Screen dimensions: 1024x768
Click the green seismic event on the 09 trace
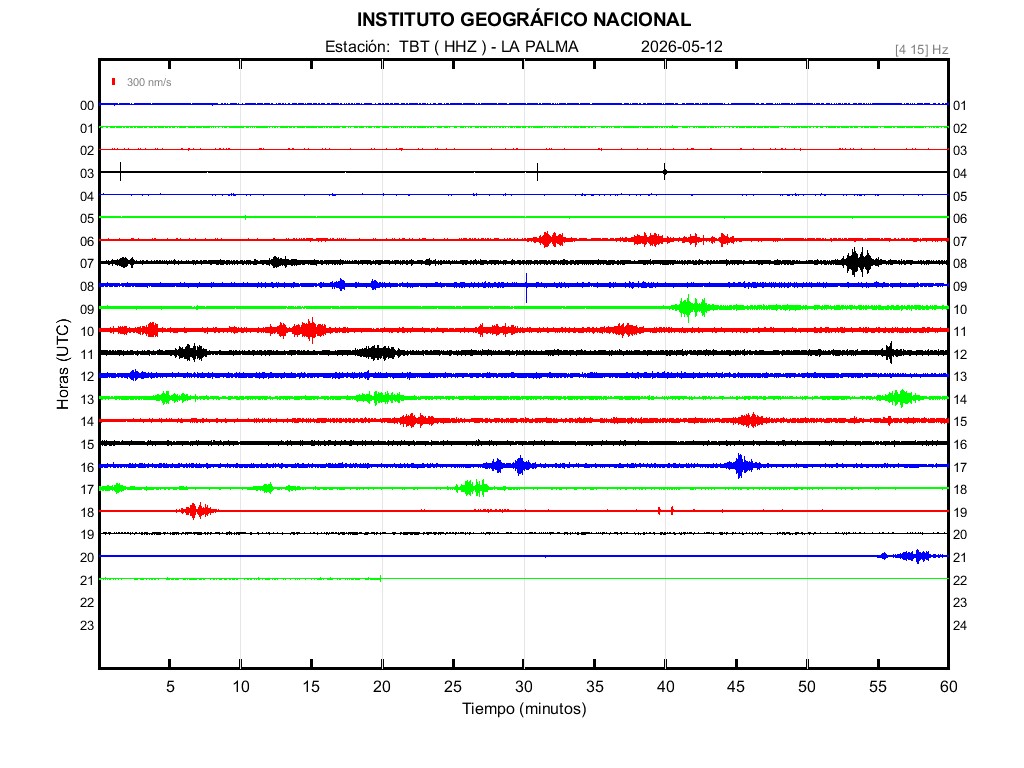click(692, 308)
